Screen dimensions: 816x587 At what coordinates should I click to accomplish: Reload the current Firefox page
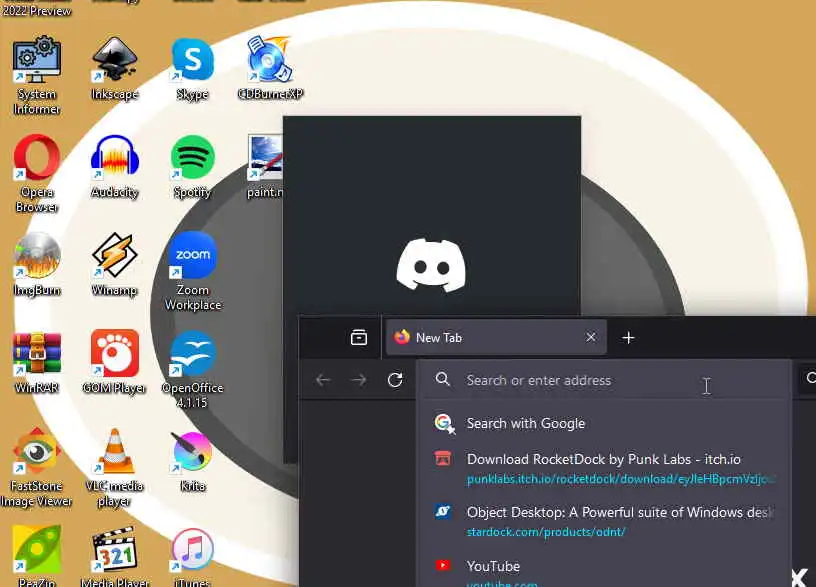tap(395, 380)
